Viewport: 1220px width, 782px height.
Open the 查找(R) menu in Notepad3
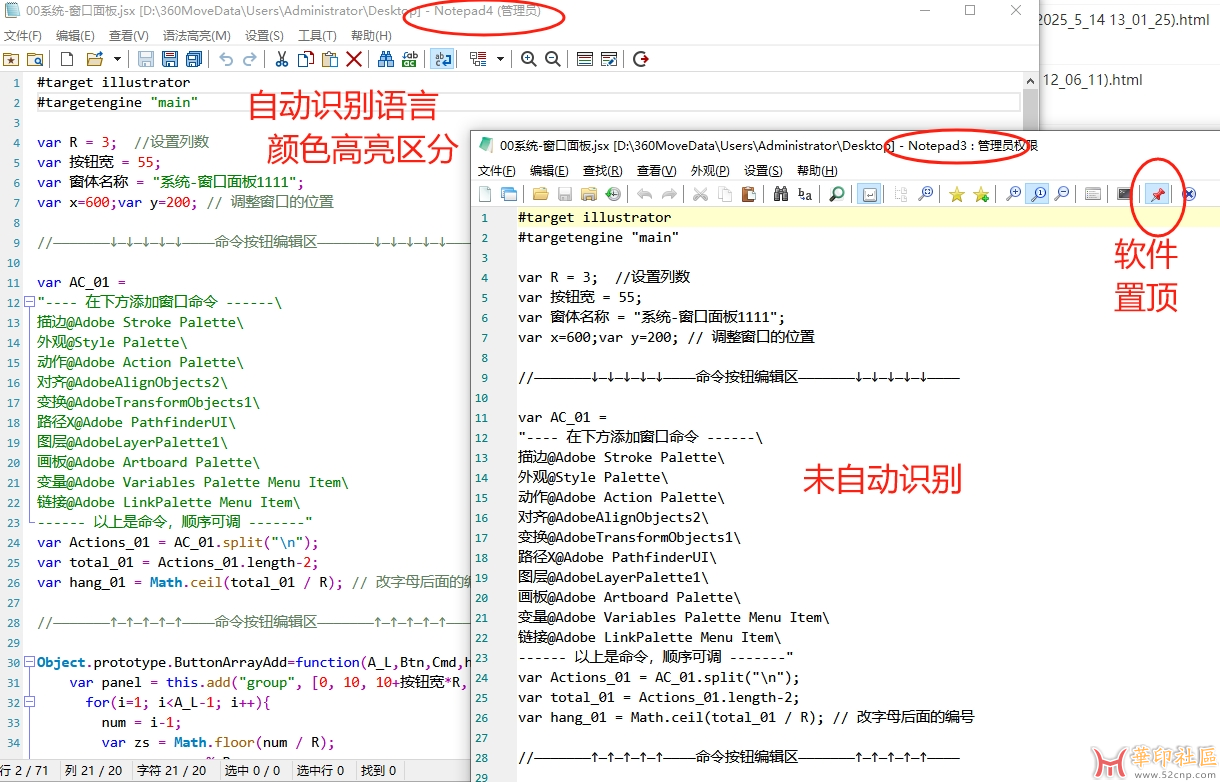coord(602,171)
